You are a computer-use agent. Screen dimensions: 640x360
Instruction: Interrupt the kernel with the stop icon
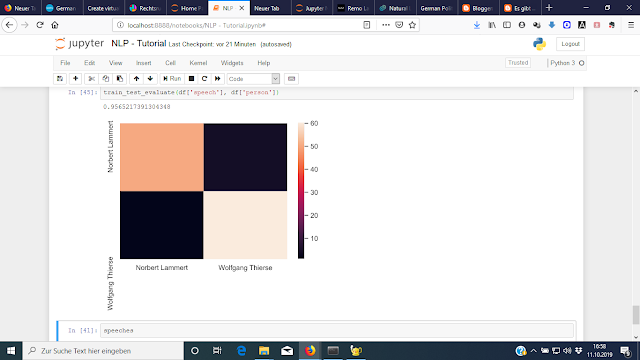tap(191, 79)
